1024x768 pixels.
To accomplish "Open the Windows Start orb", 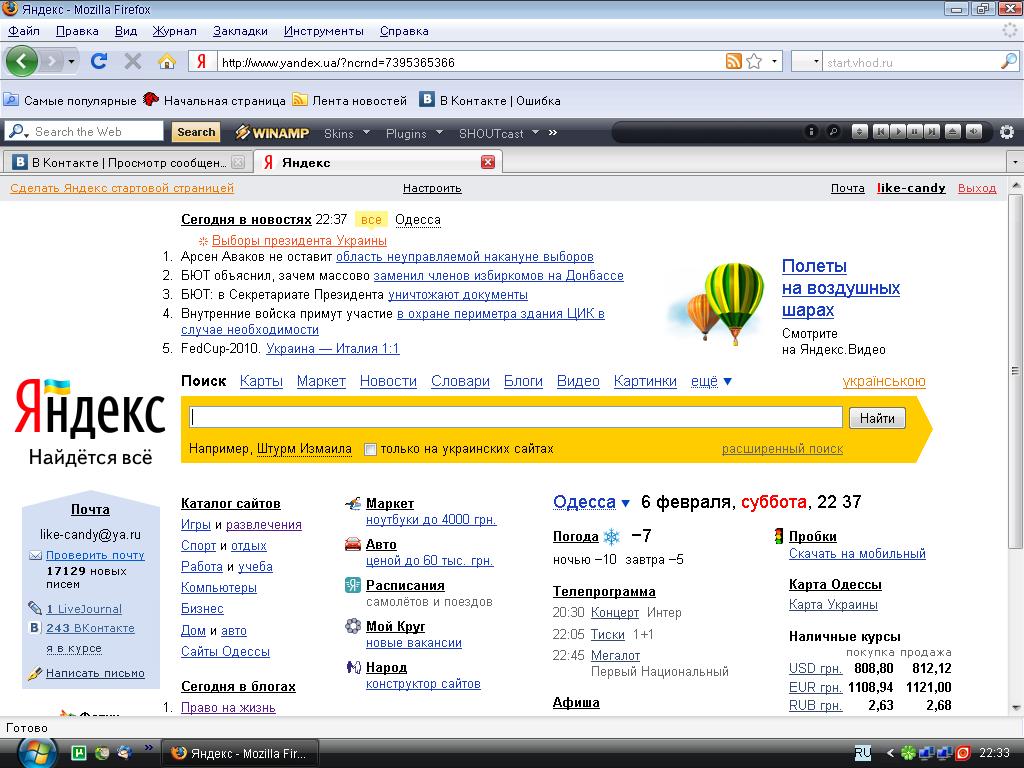I will pyautogui.click(x=37, y=754).
